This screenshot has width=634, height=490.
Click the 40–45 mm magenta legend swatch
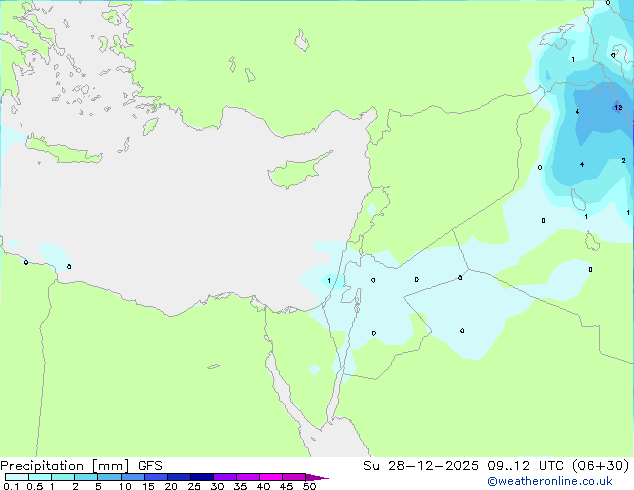click(271, 477)
